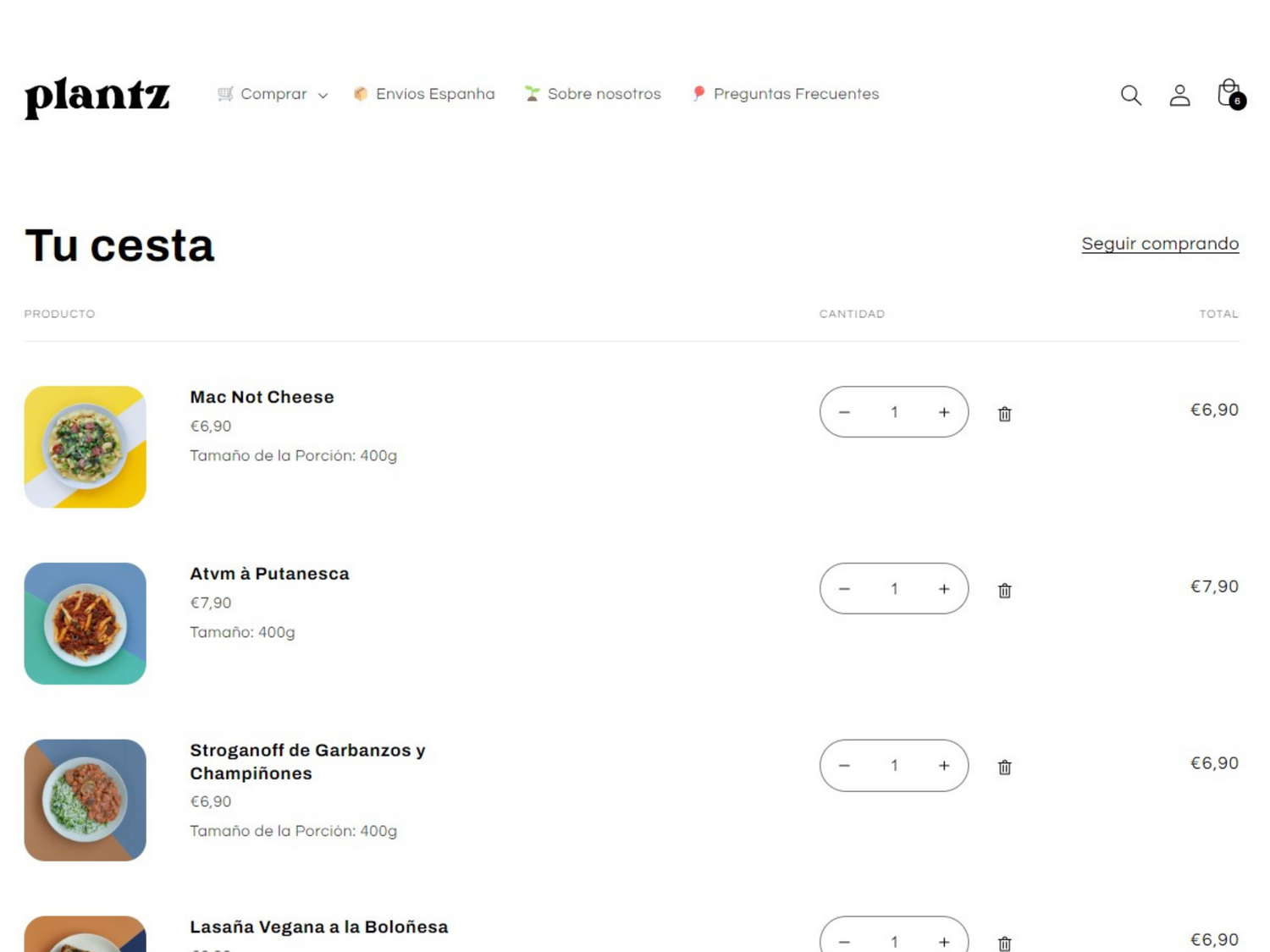Image resolution: width=1270 pixels, height=952 pixels.
Task: Click the plantz logo
Action: tap(97, 96)
